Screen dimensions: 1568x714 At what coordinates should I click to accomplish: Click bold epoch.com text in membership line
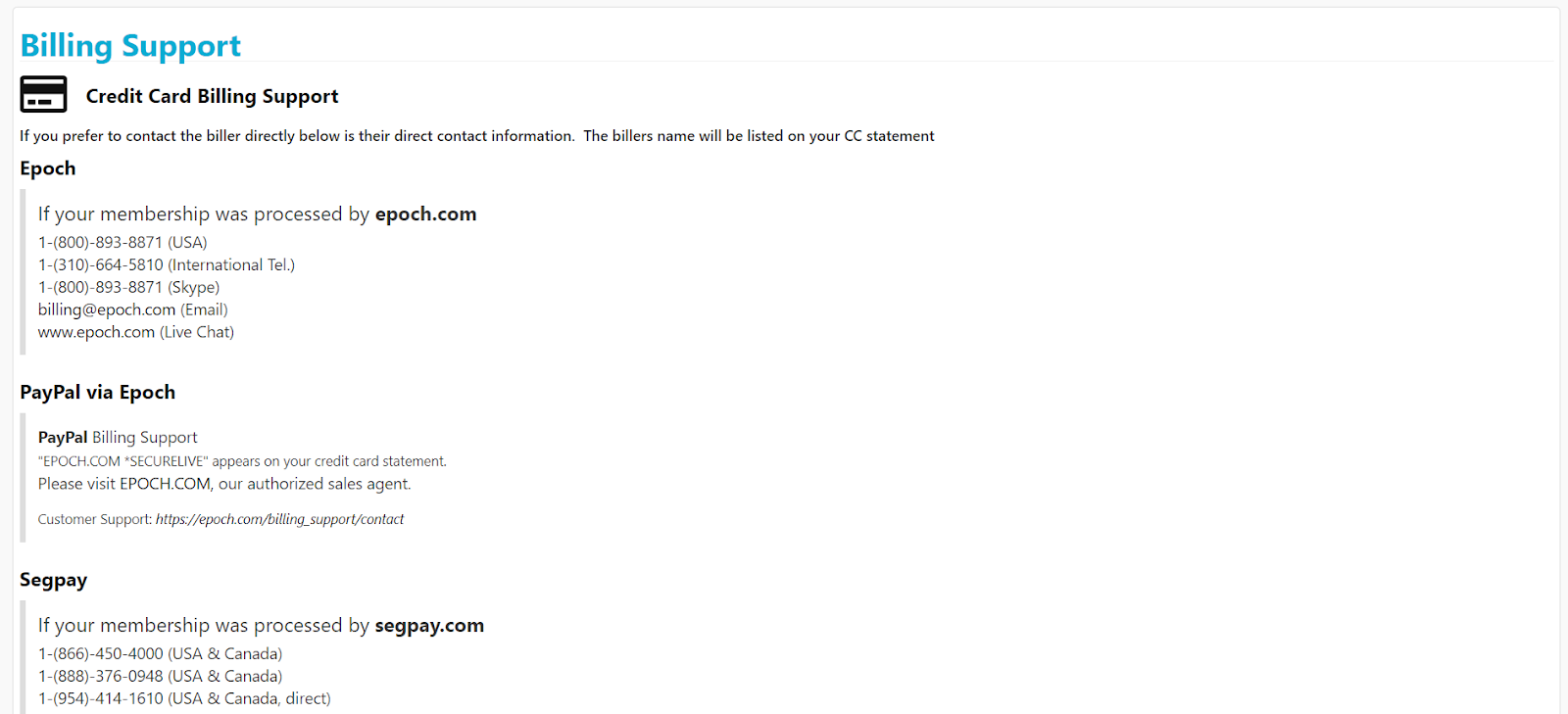(x=425, y=214)
